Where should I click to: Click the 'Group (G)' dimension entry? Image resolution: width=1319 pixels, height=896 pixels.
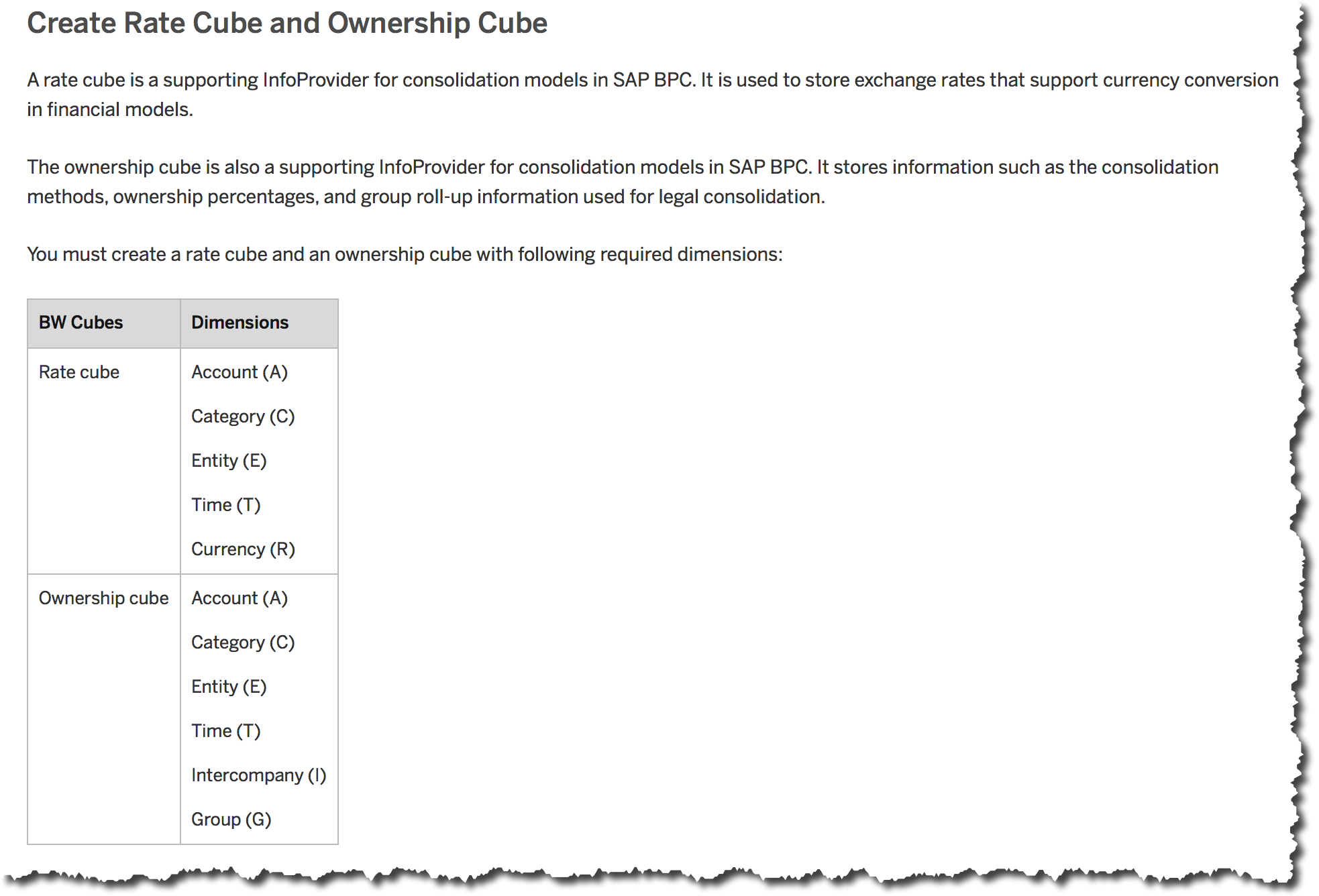231,820
